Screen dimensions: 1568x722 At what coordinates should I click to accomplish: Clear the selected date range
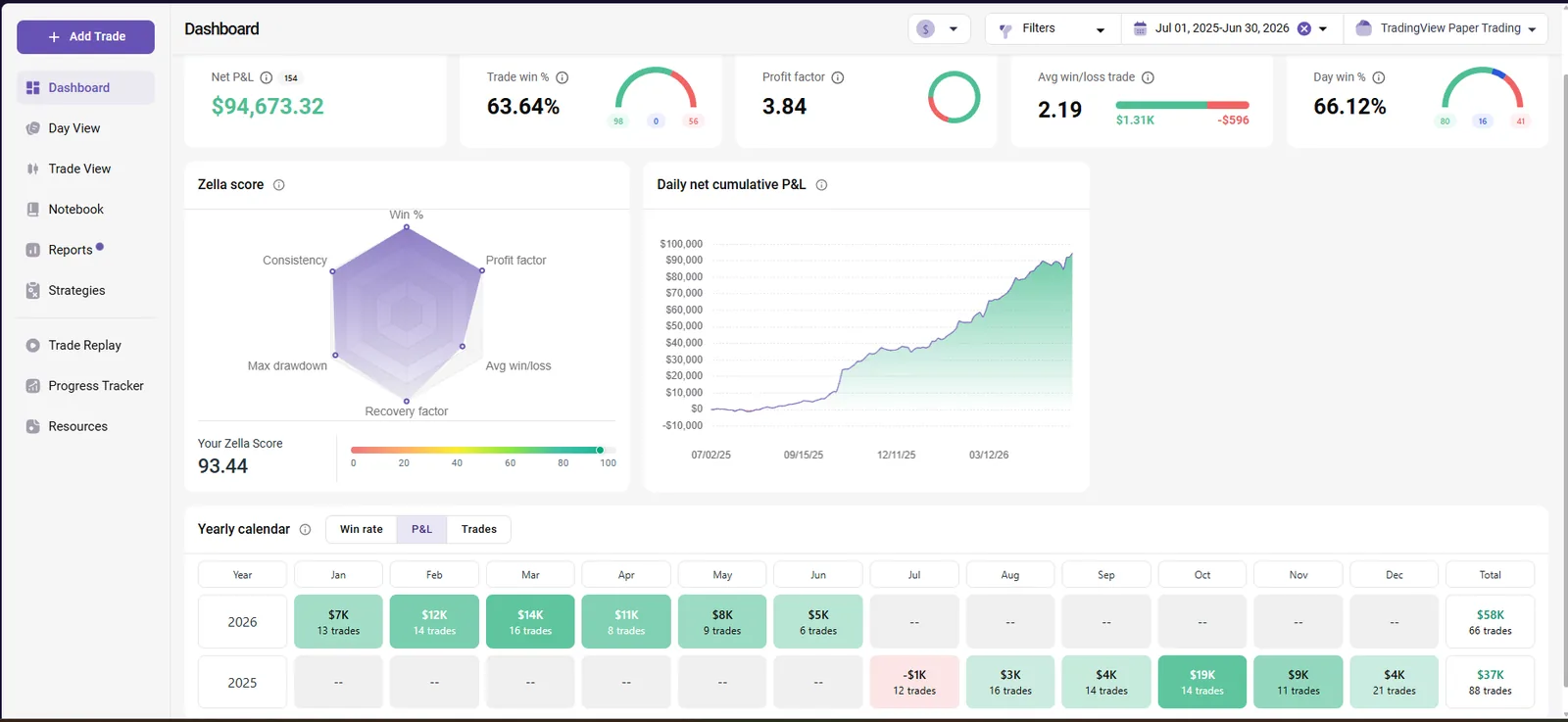[x=1304, y=28]
